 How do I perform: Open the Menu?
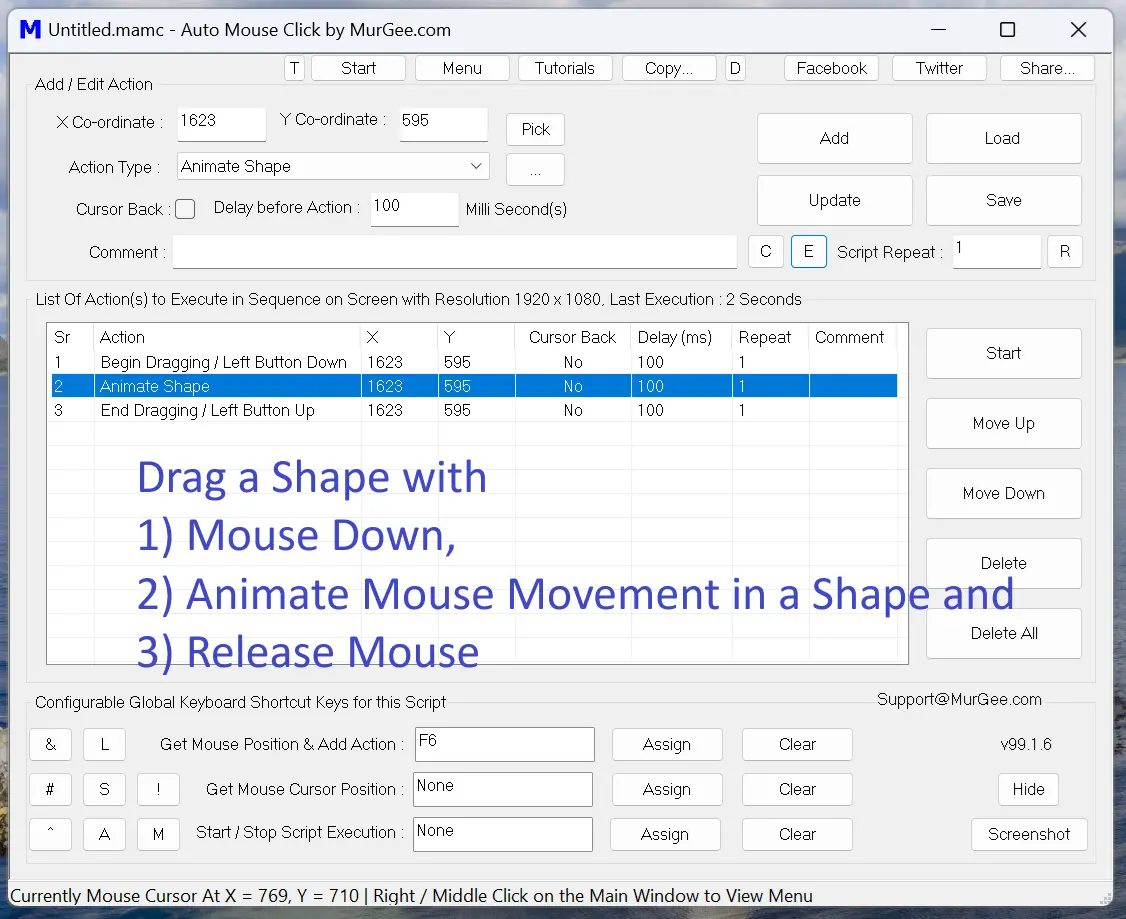coord(461,68)
